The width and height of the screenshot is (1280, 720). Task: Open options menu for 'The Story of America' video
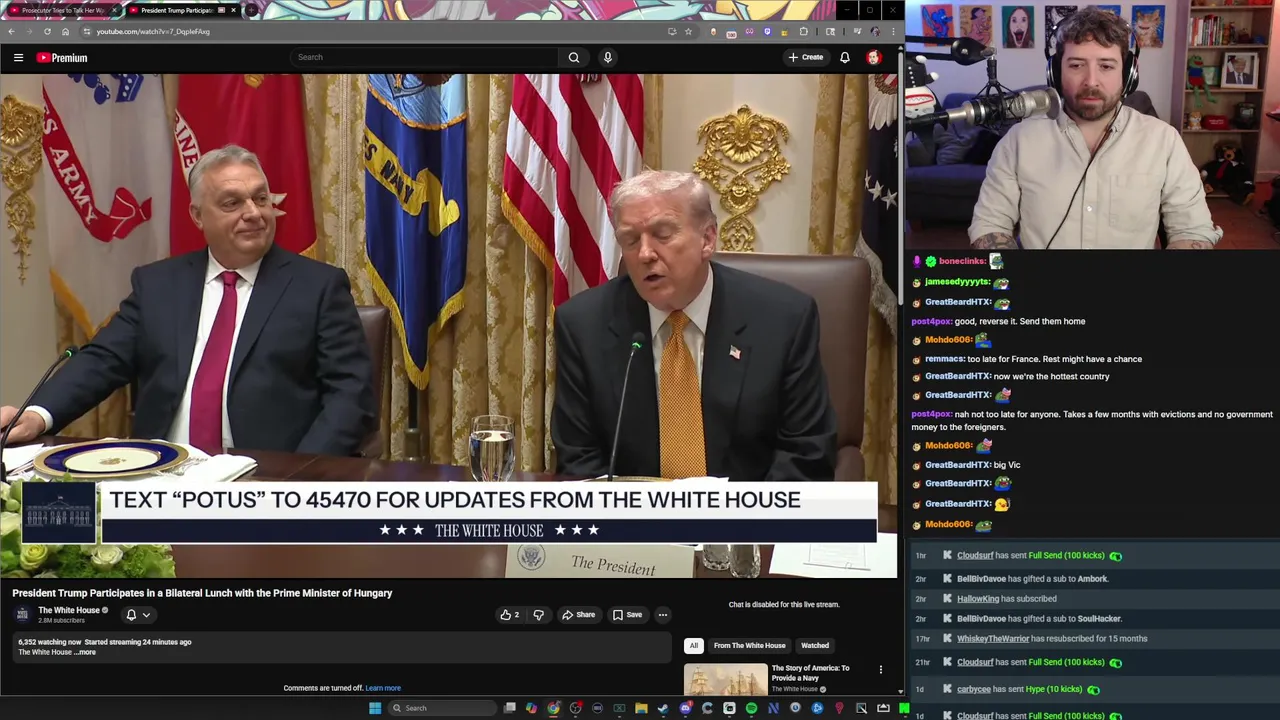(x=881, y=670)
